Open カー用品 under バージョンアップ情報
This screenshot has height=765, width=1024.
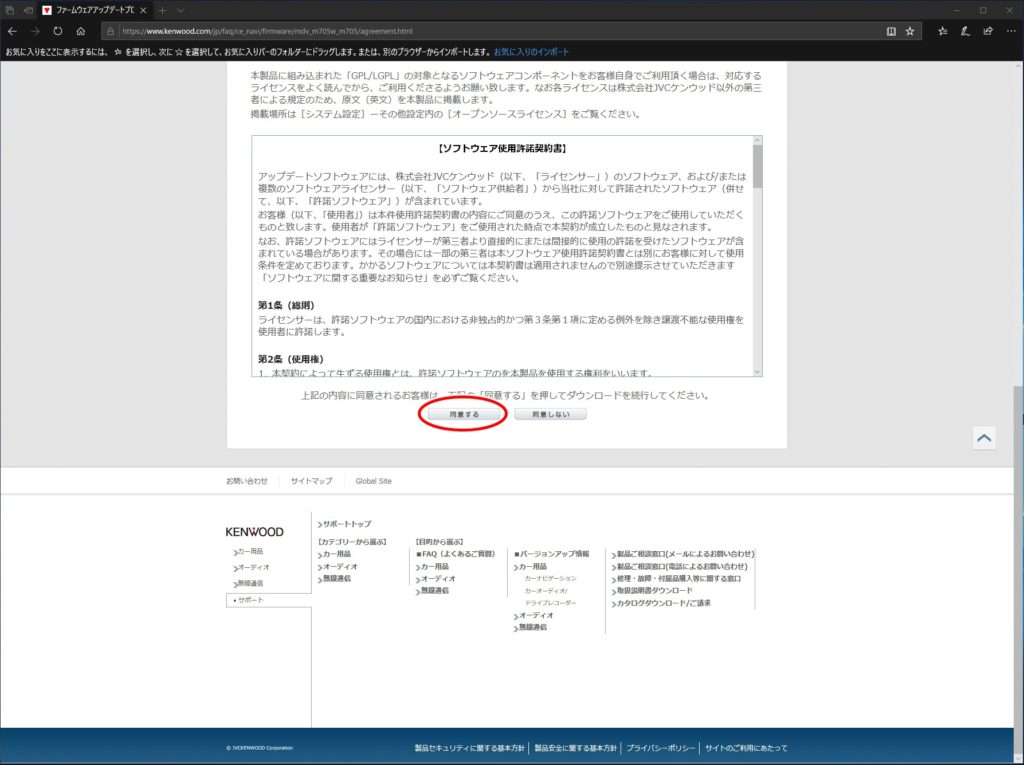click(x=530, y=566)
